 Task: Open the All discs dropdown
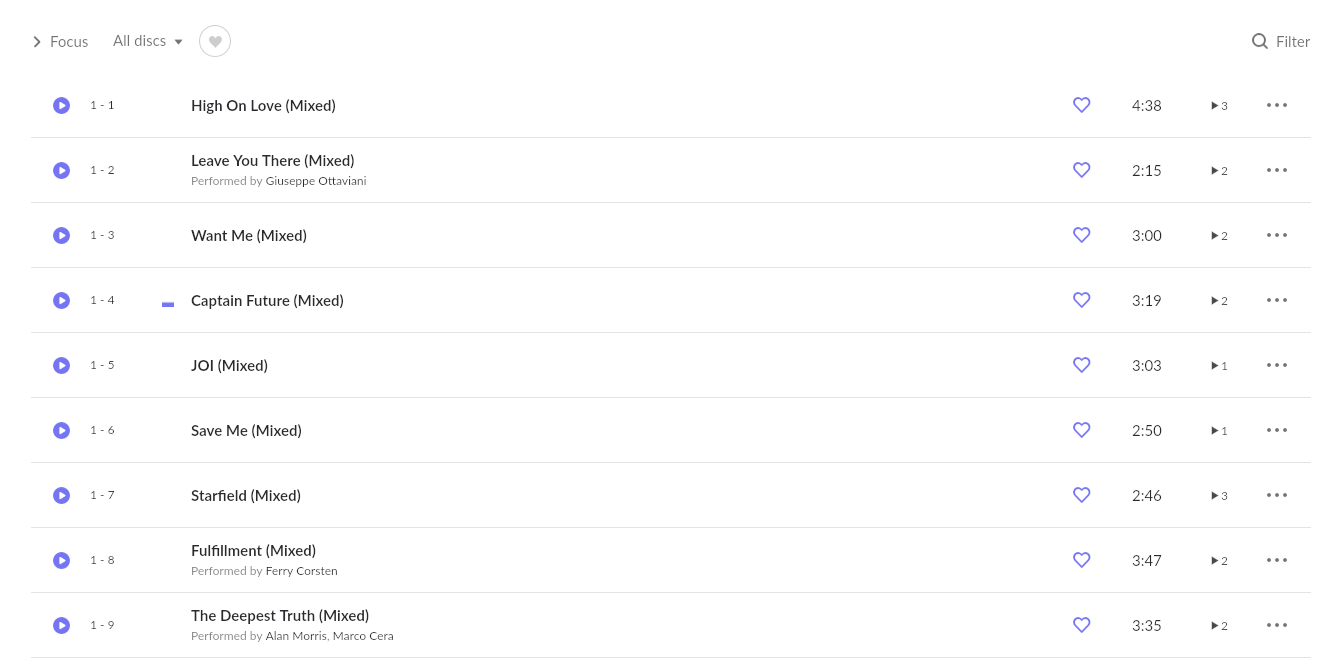tap(147, 41)
